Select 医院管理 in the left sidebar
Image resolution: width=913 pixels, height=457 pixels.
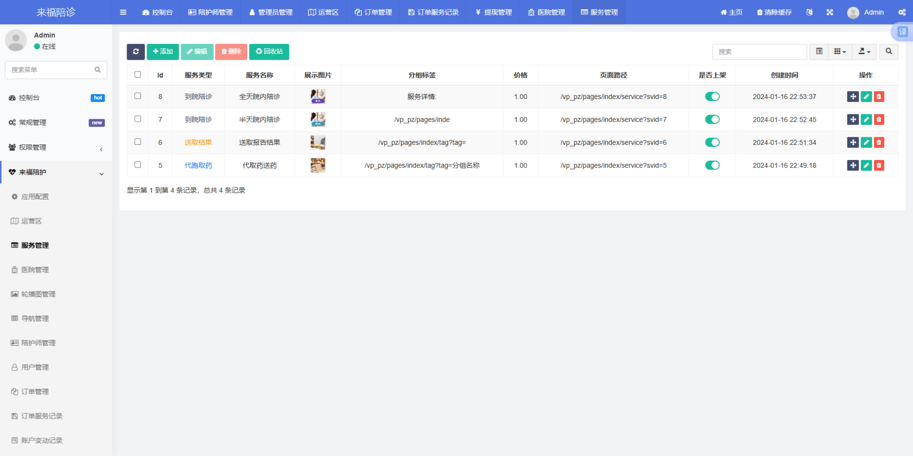tap(35, 270)
